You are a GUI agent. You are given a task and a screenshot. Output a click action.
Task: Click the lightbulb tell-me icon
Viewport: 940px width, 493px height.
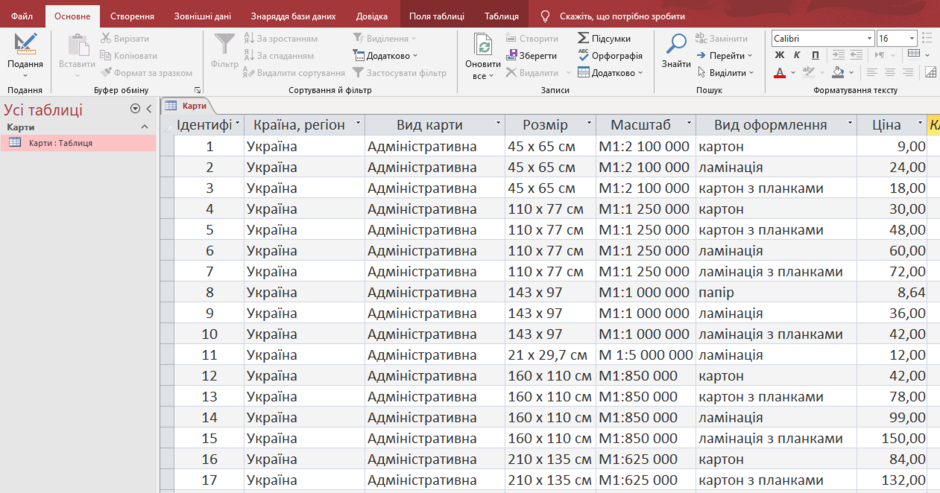pos(545,16)
